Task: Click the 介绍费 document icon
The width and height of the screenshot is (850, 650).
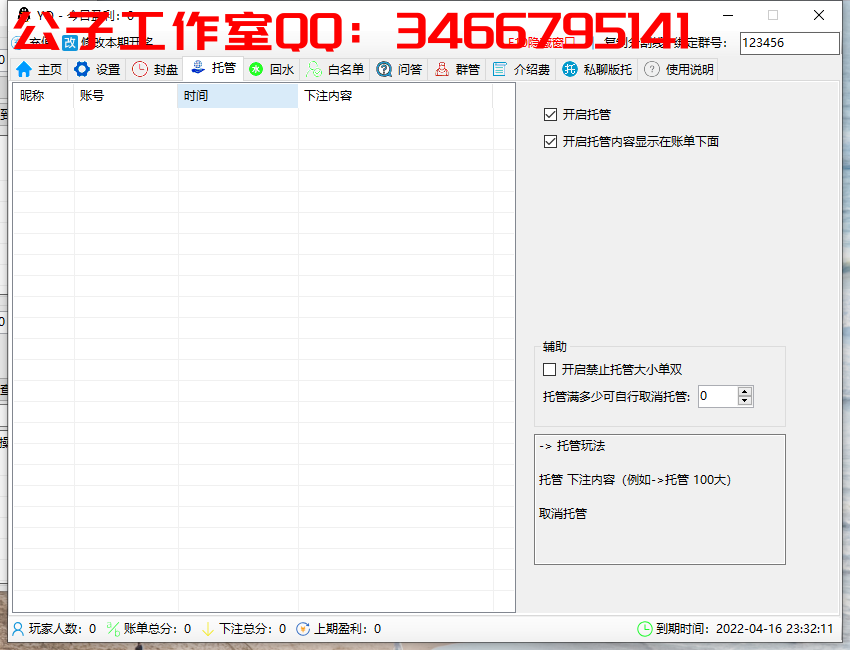Action: coord(499,69)
